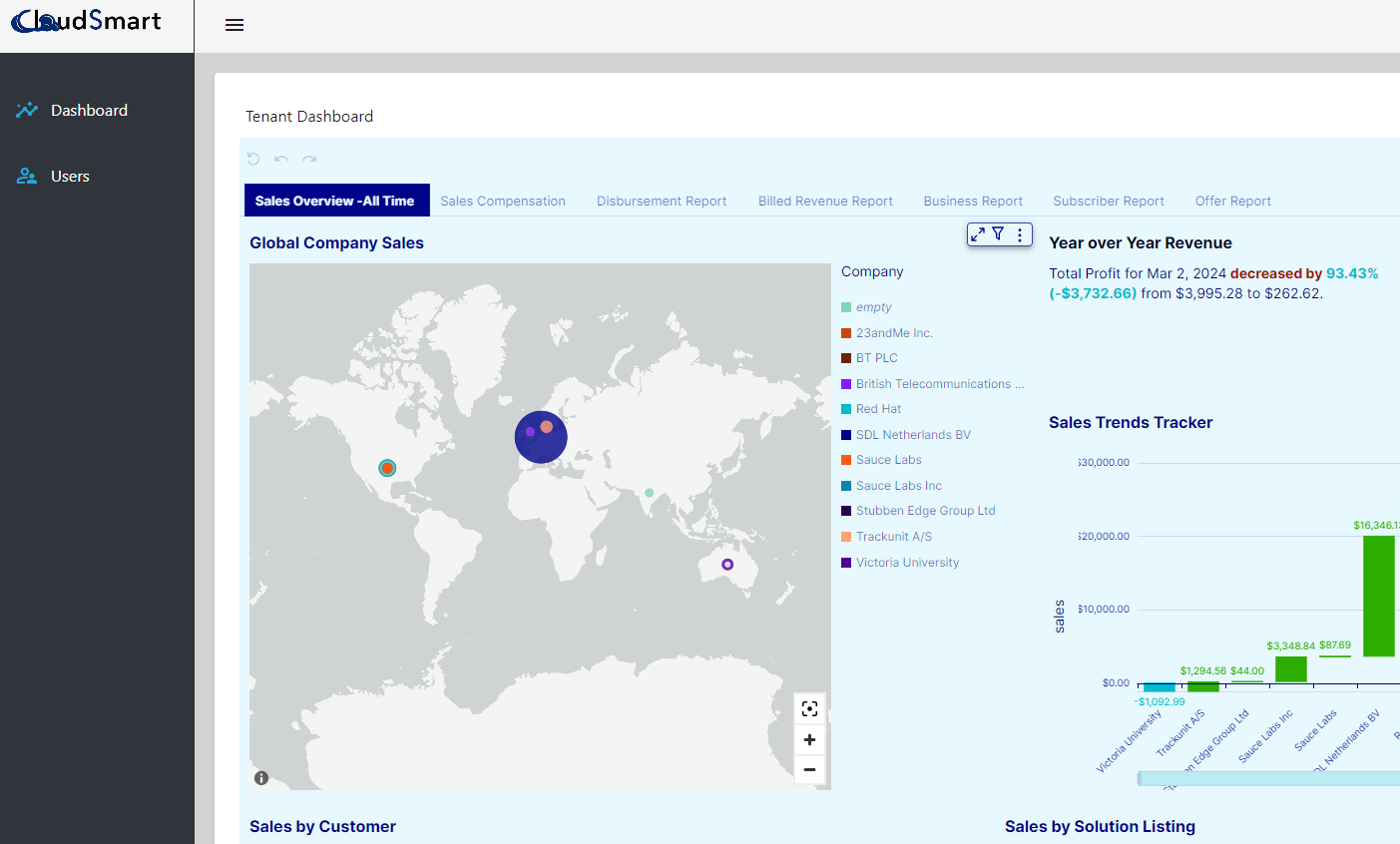Click the scrollbar below the Sales Trends chart

(1267, 777)
